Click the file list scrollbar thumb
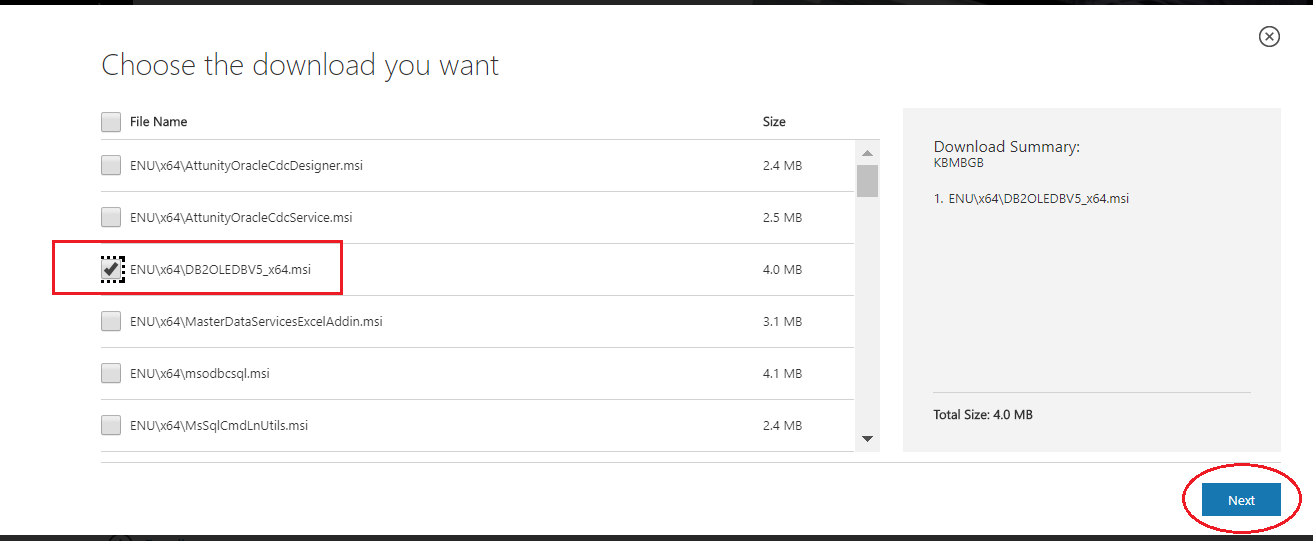The image size is (1313, 541). coord(867,181)
